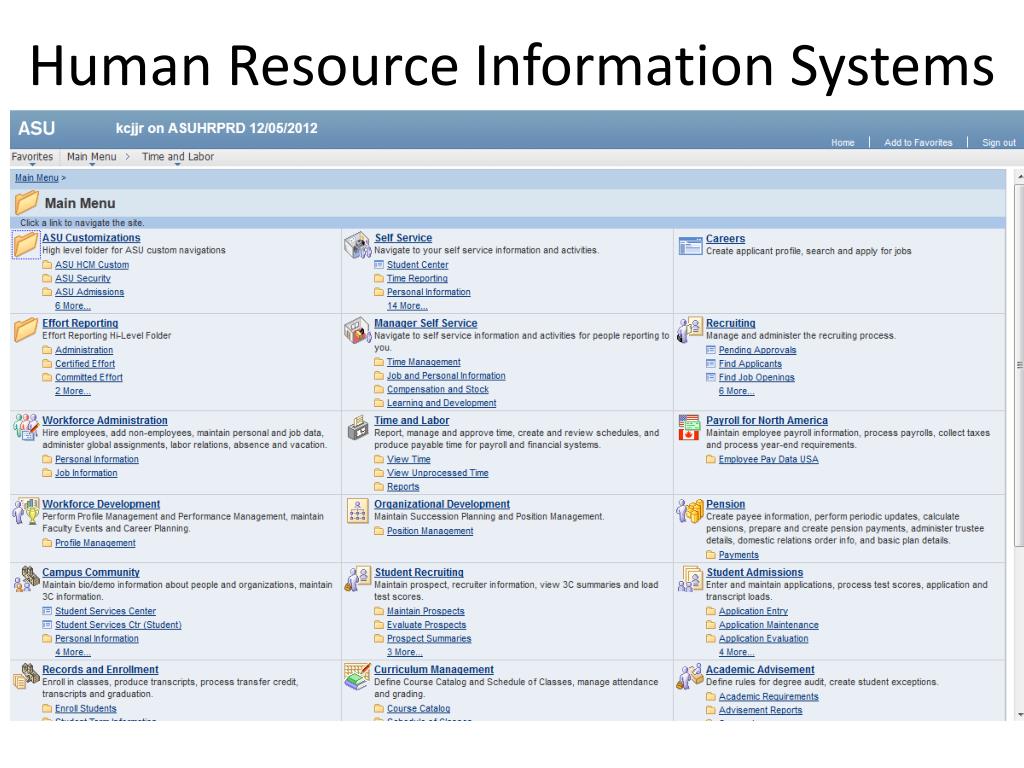Open the ASU Security link

click(x=83, y=278)
